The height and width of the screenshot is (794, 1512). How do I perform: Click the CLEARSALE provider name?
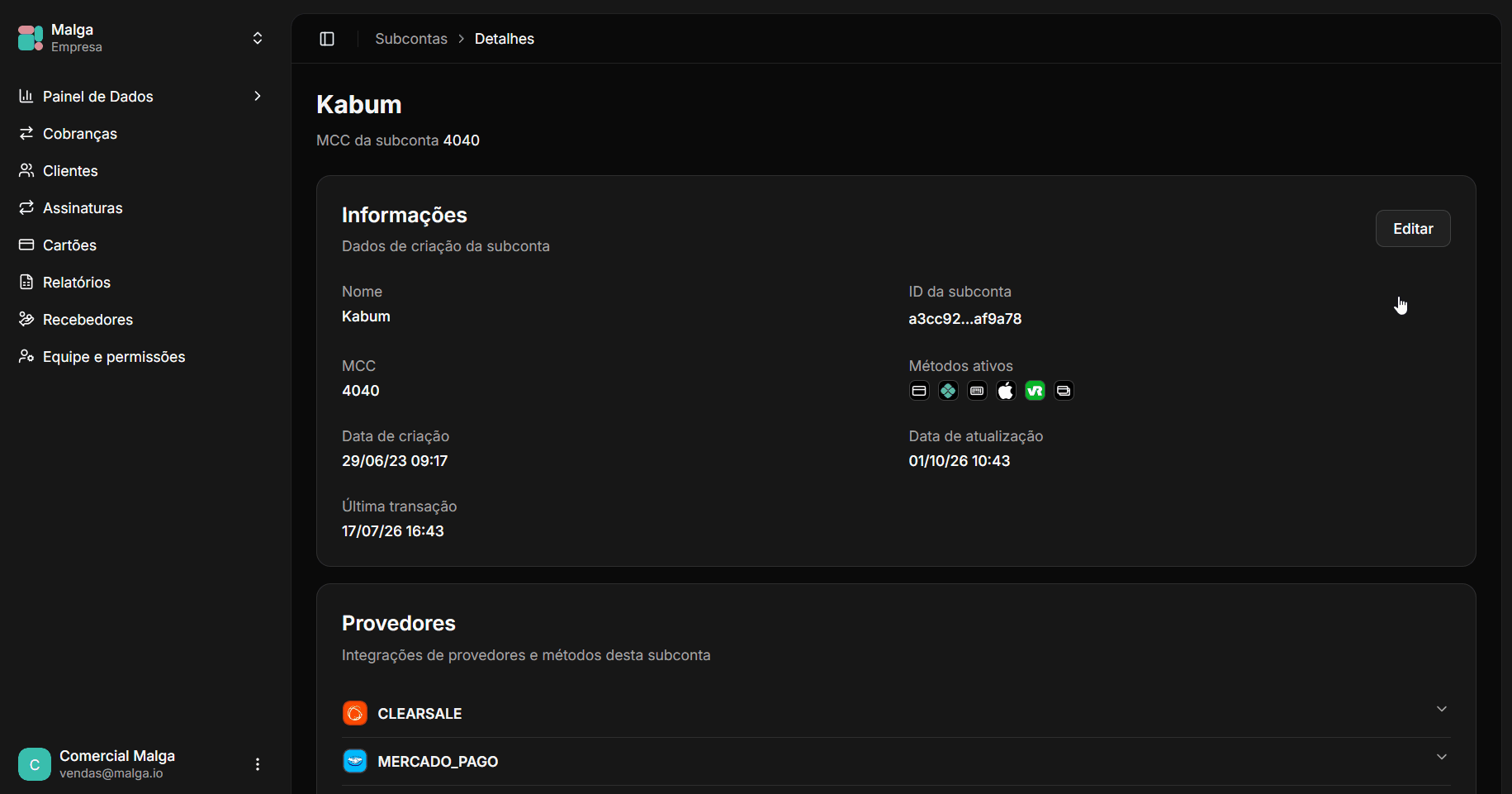coord(419,714)
